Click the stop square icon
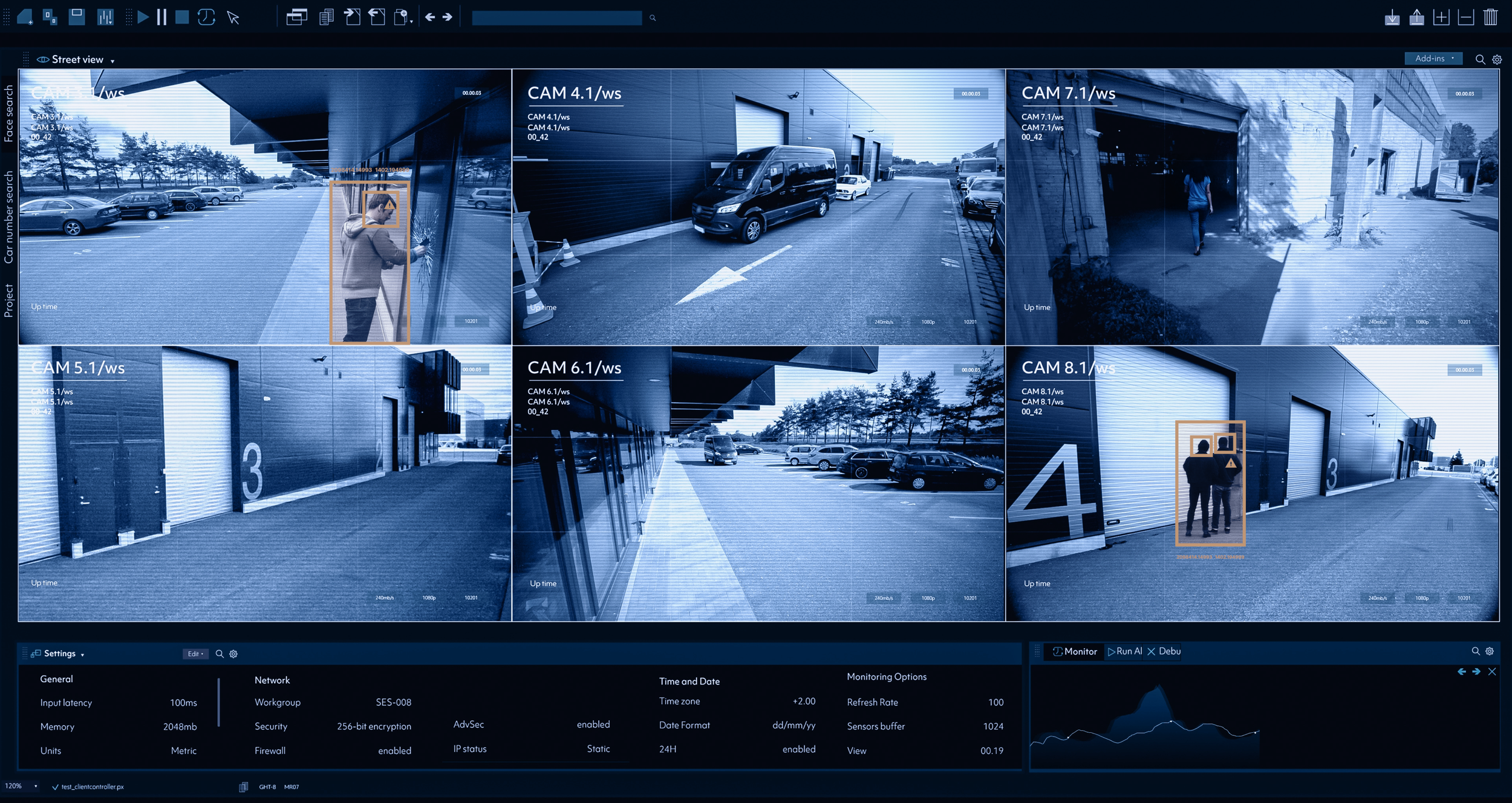 182,17
